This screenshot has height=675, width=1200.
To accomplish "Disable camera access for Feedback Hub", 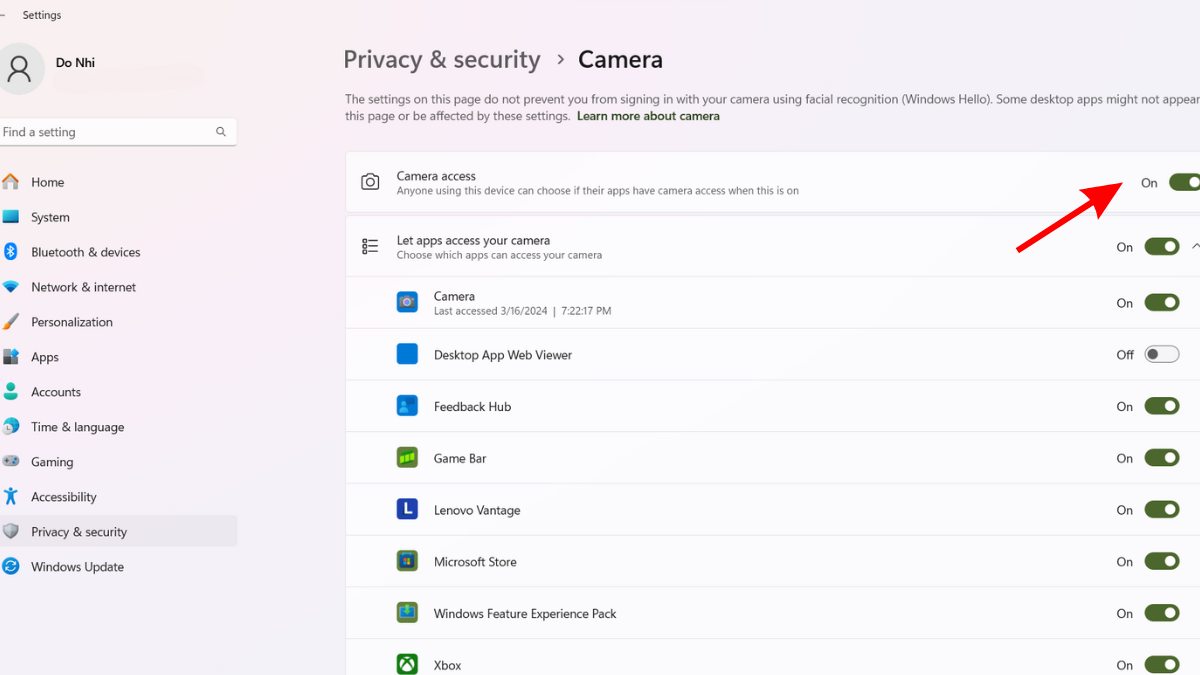I will pyautogui.click(x=1162, y=406).
